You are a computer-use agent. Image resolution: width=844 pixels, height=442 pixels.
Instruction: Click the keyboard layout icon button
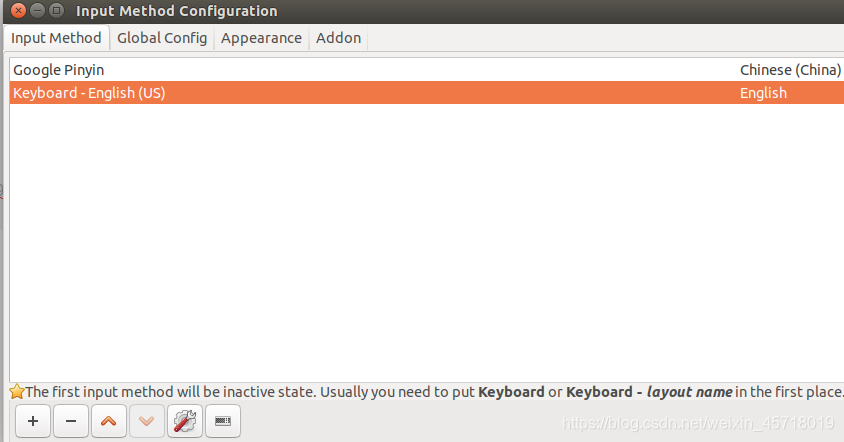pyautogui.click(x=222, y=421)
